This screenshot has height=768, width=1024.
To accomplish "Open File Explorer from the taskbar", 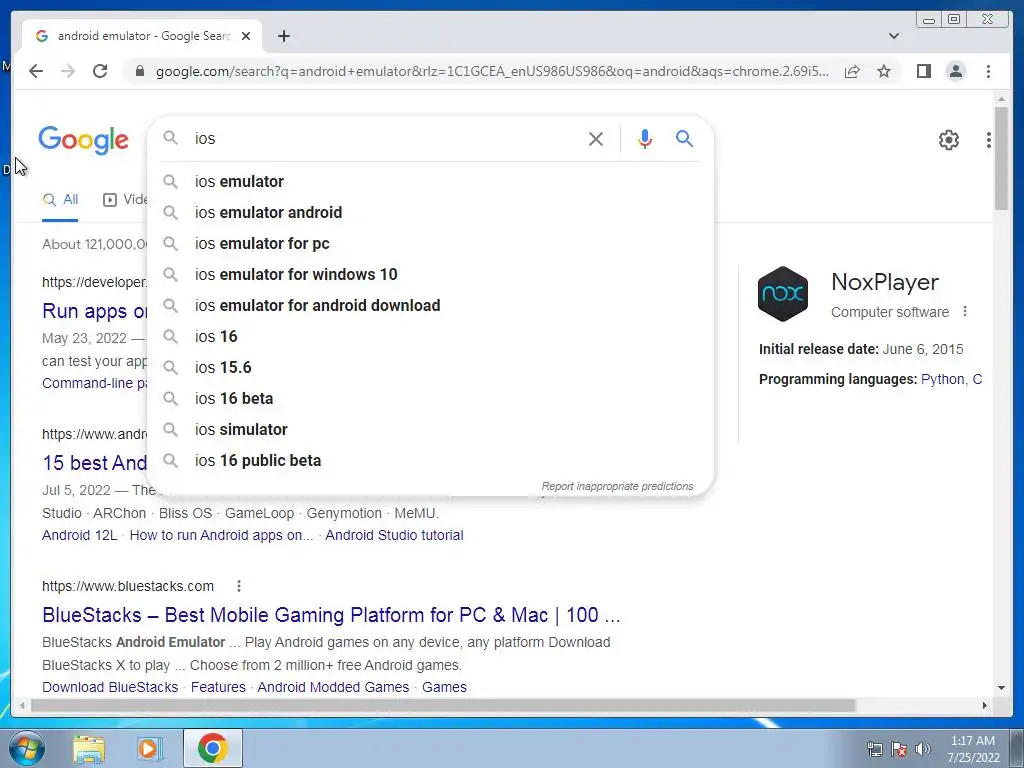I will tap(89, 748).
